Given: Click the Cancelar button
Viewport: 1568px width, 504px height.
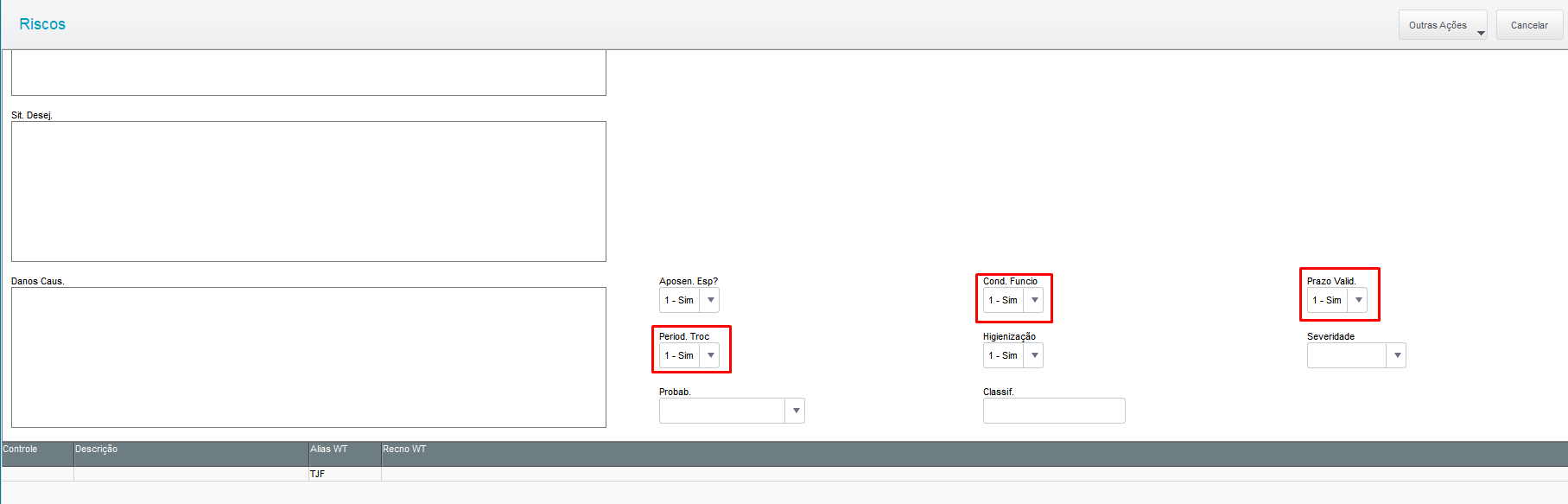Looking at the screenshot, I should coord(1528,25).
